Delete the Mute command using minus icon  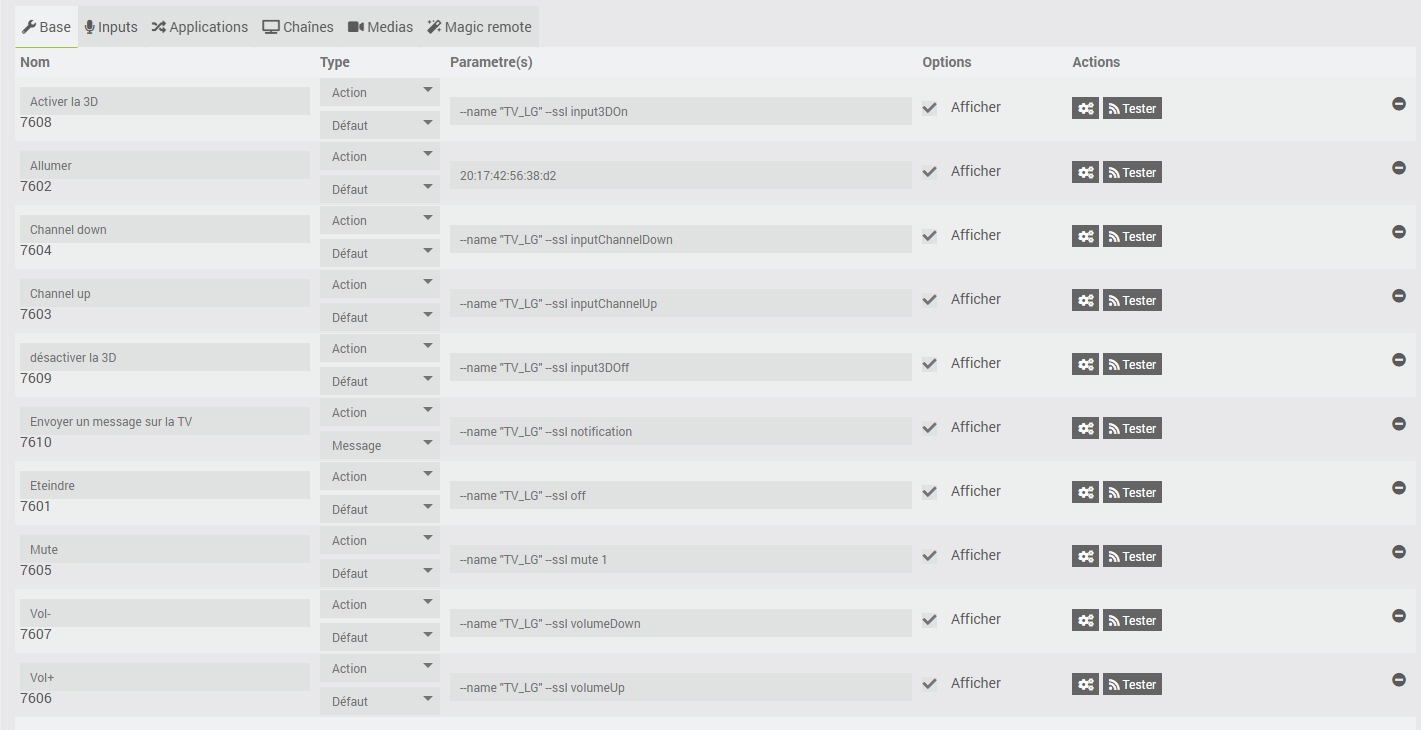point(1399,552)
